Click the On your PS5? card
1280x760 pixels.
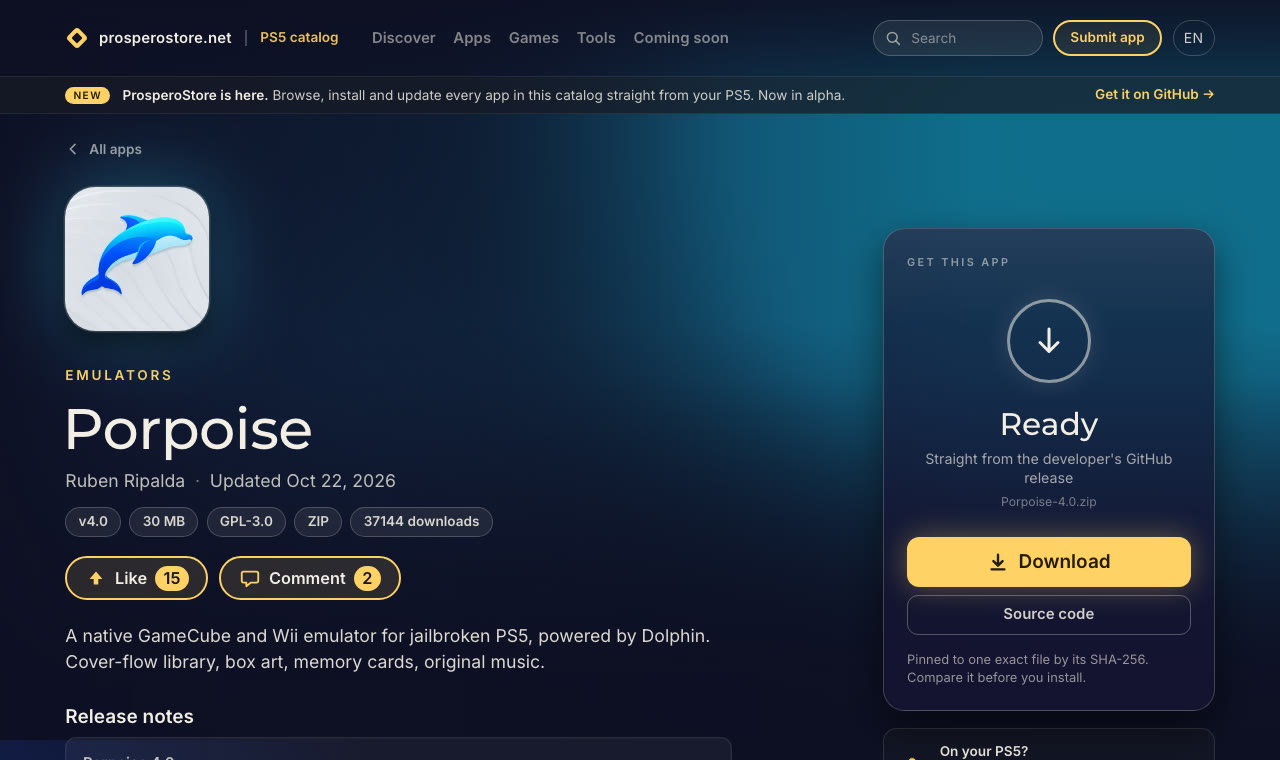click(1049, 745)
